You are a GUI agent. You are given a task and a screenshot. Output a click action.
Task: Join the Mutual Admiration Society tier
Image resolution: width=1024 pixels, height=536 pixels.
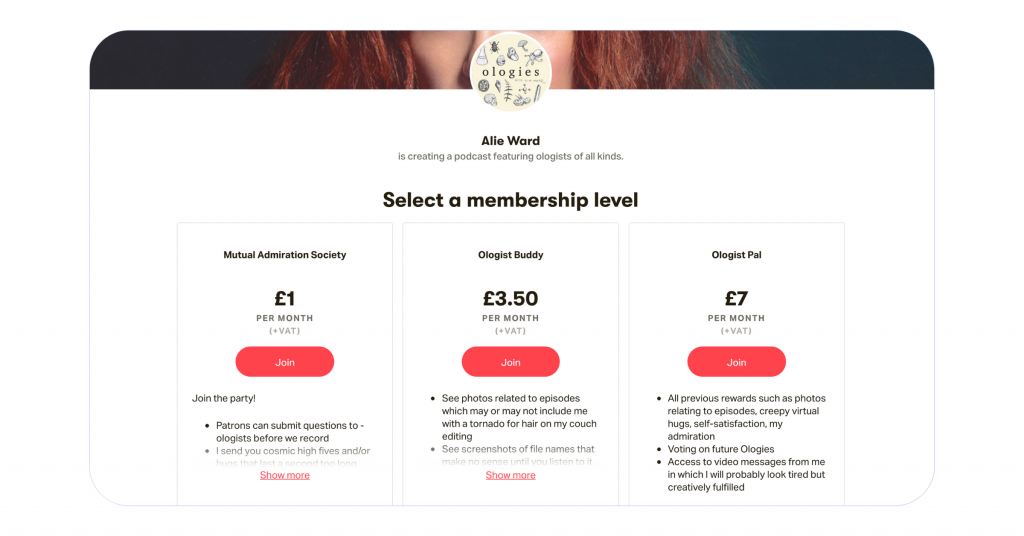pyautogui.click(x=285, y=362)
